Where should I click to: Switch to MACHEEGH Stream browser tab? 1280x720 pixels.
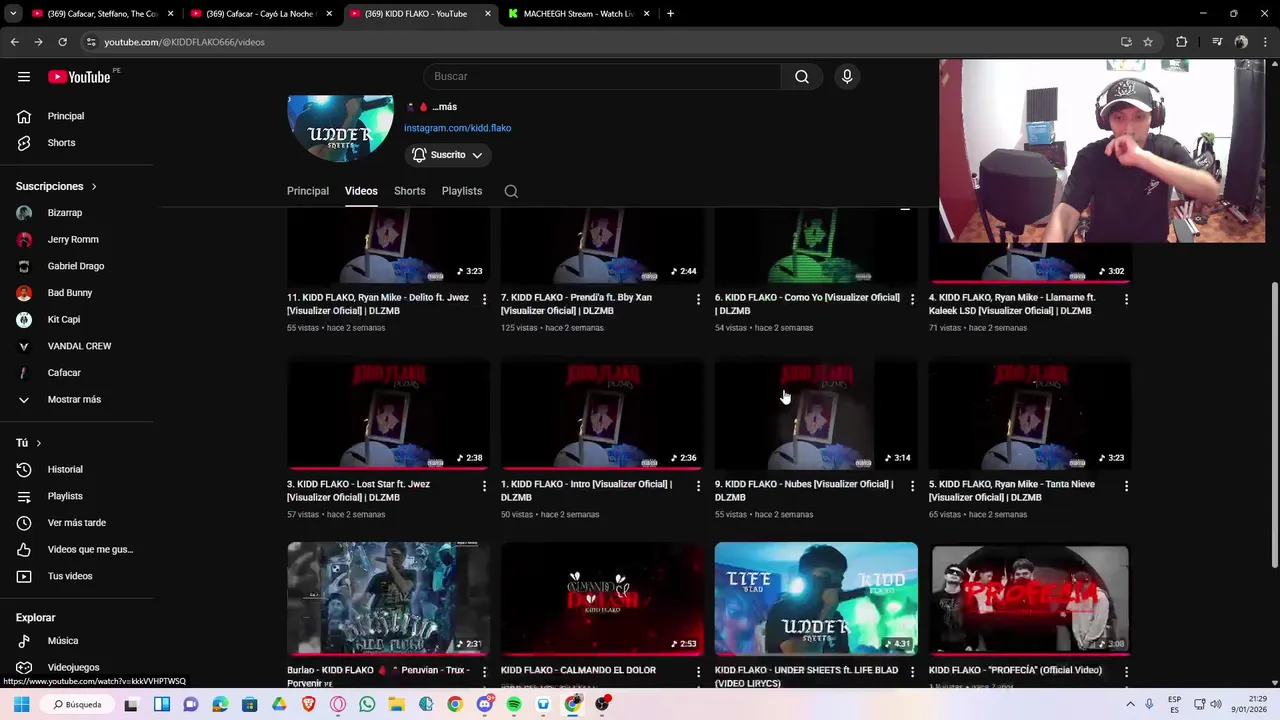[579, 14]
